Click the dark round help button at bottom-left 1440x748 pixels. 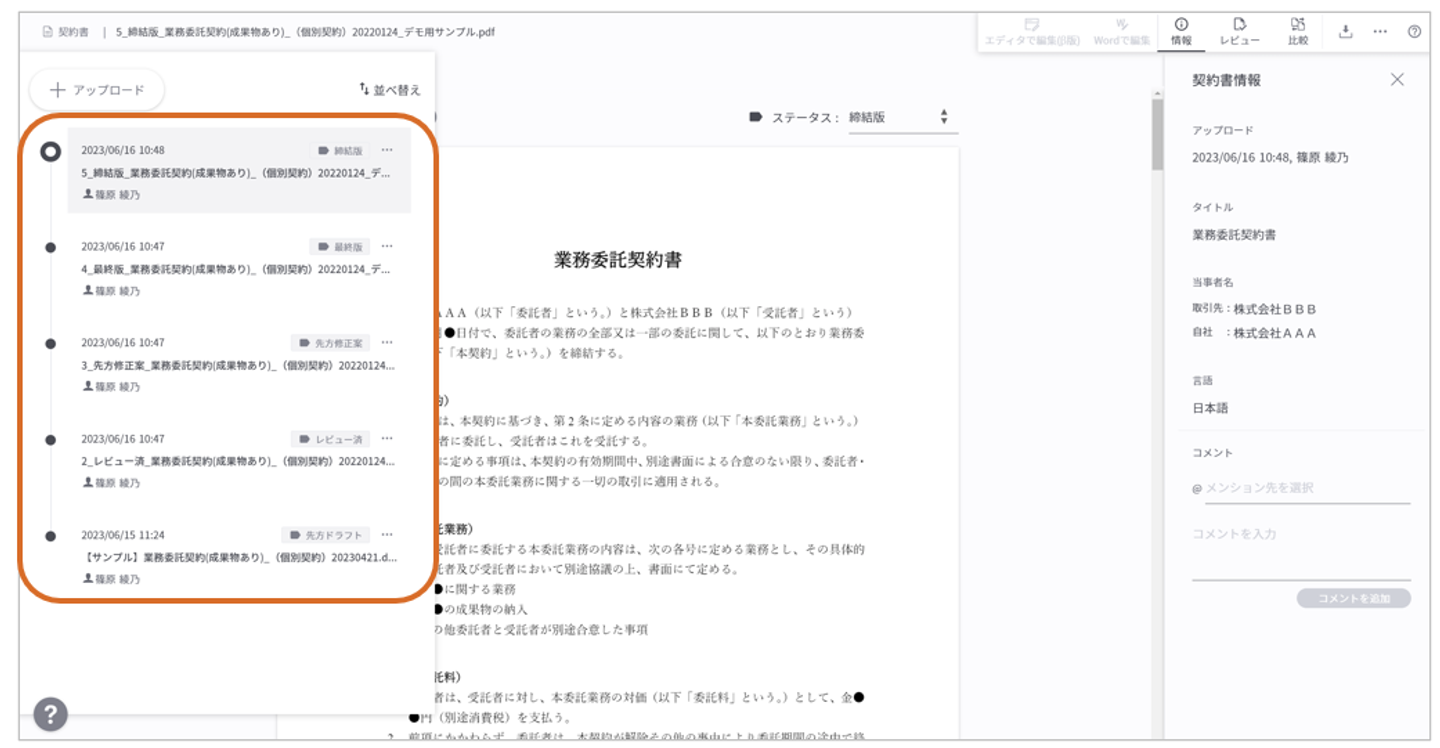point(51,714)
